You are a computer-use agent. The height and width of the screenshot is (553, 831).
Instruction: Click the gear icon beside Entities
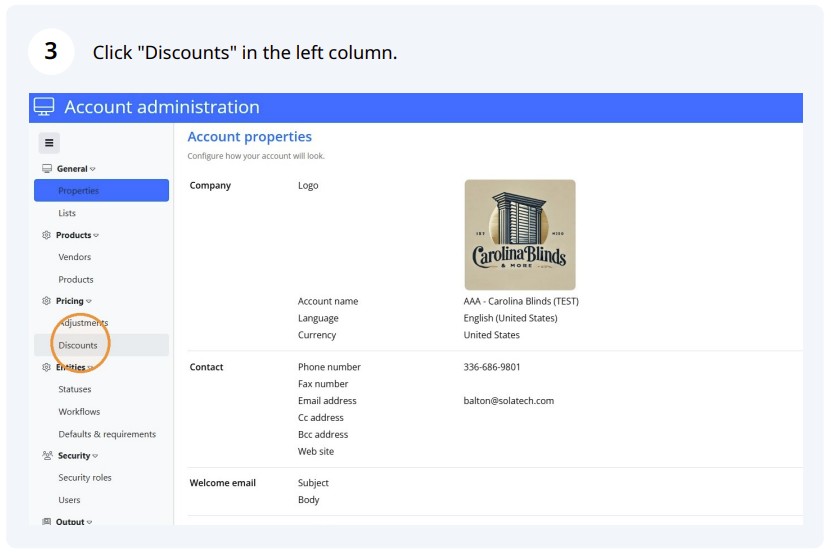pos(46,367)
